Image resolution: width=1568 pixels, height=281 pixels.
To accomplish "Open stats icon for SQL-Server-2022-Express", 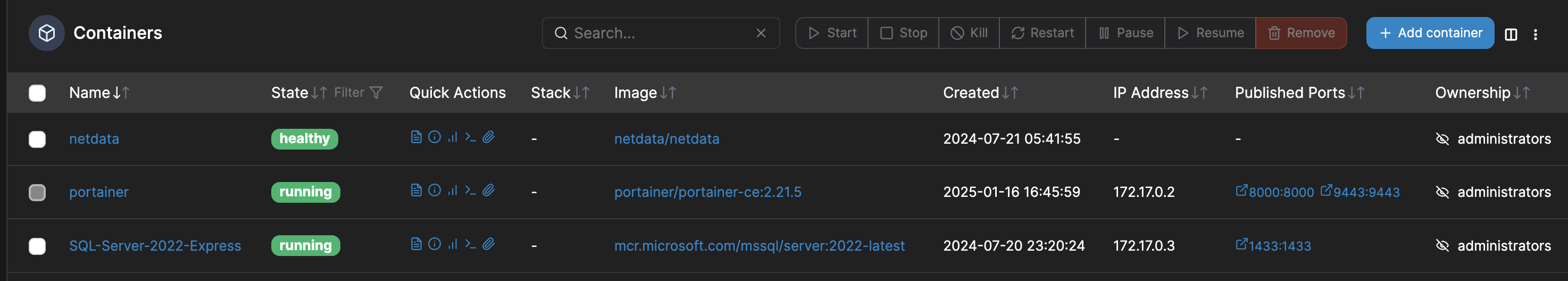I will coord(452,244).
